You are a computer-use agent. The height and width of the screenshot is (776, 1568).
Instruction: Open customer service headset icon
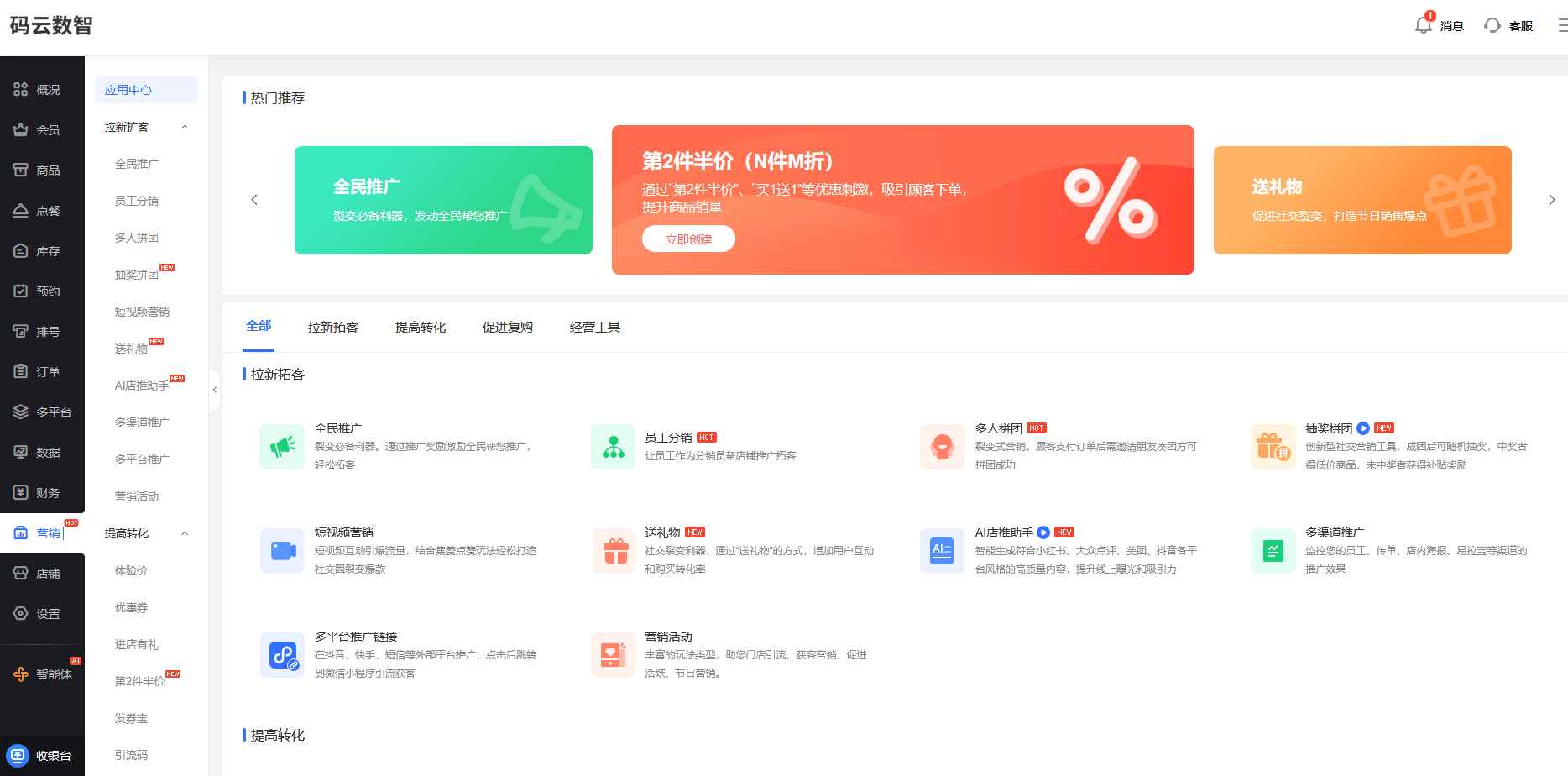tap(1492, 25)
